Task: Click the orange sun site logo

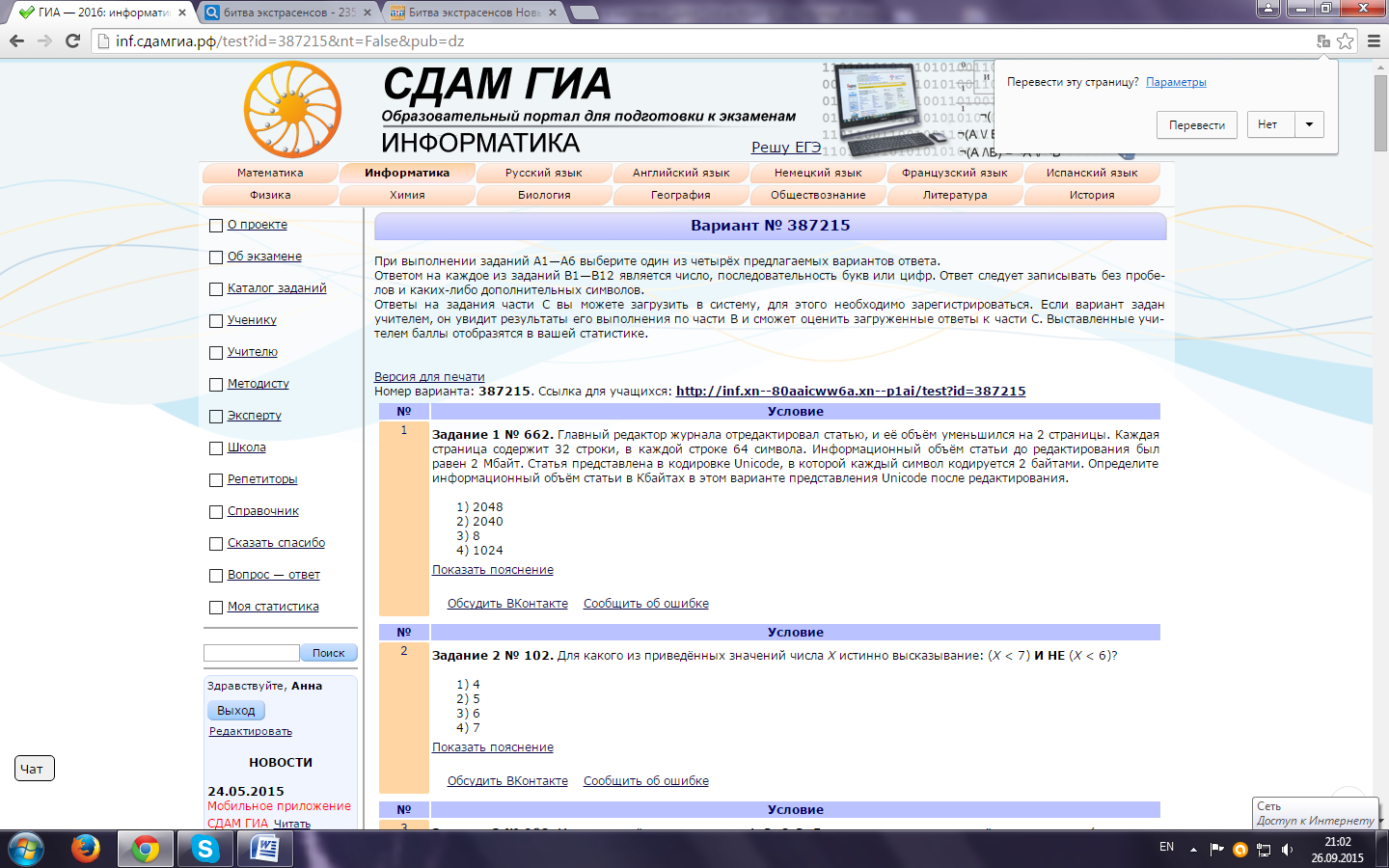Action: click(292, 109)
